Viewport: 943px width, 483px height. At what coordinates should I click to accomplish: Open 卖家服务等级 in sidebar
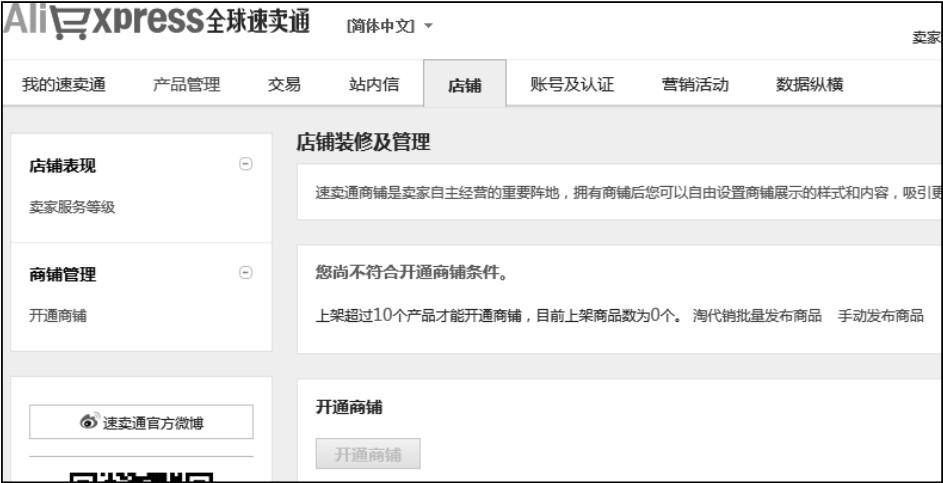pyautogui.click(x=72, y=208)
